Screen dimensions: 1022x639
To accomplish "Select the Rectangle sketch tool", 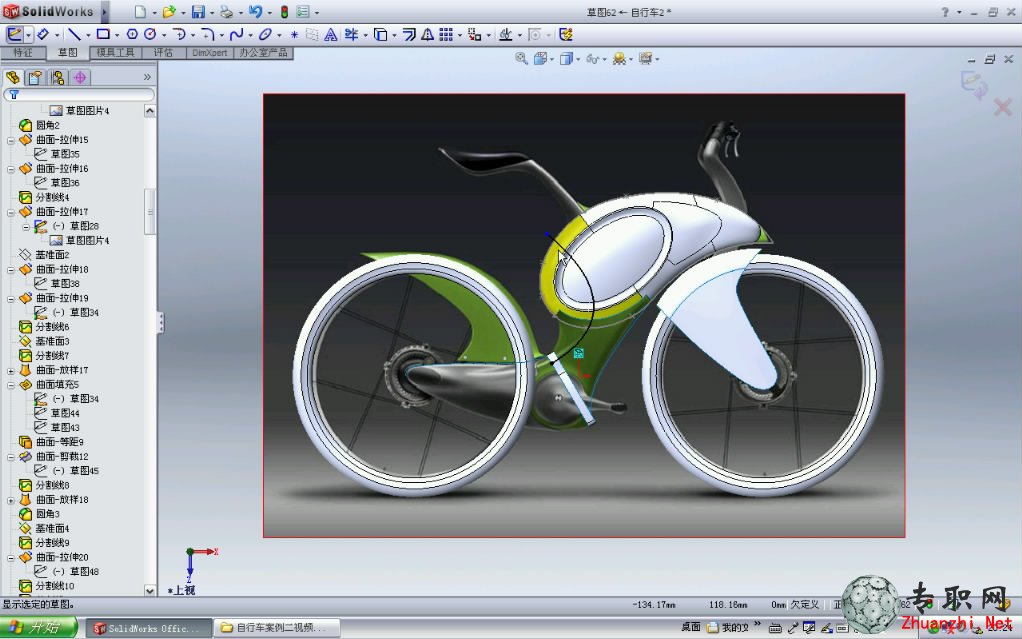I will point(103,35).
